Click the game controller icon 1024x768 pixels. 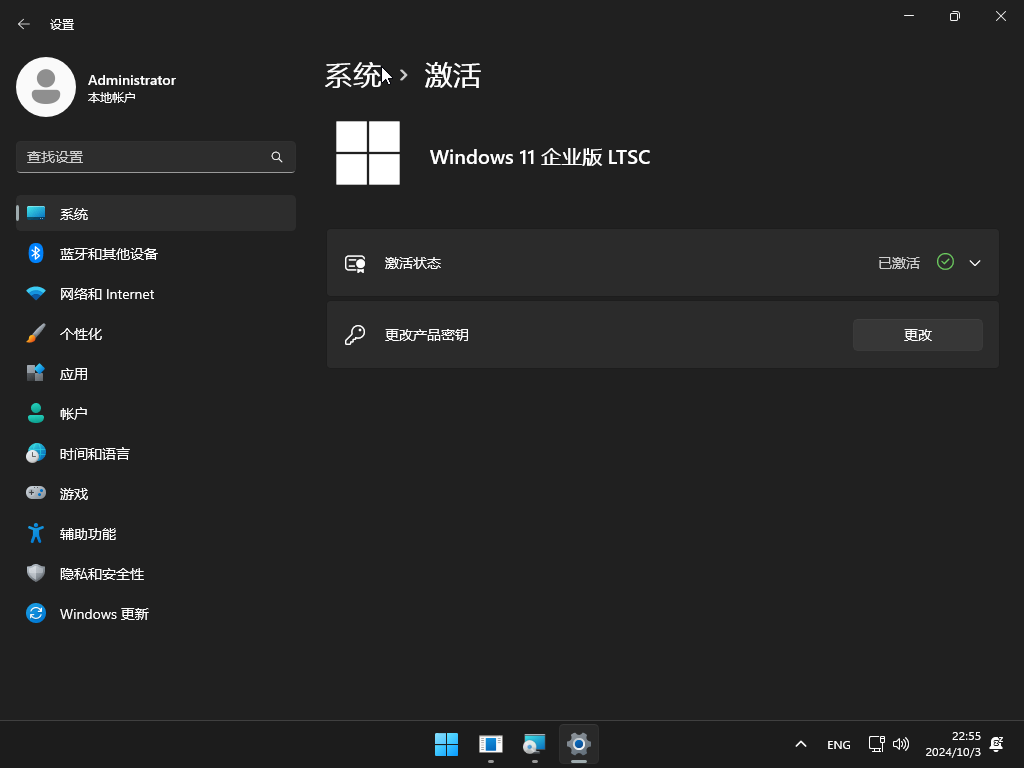pyautogui.click(x=36, y=492)
